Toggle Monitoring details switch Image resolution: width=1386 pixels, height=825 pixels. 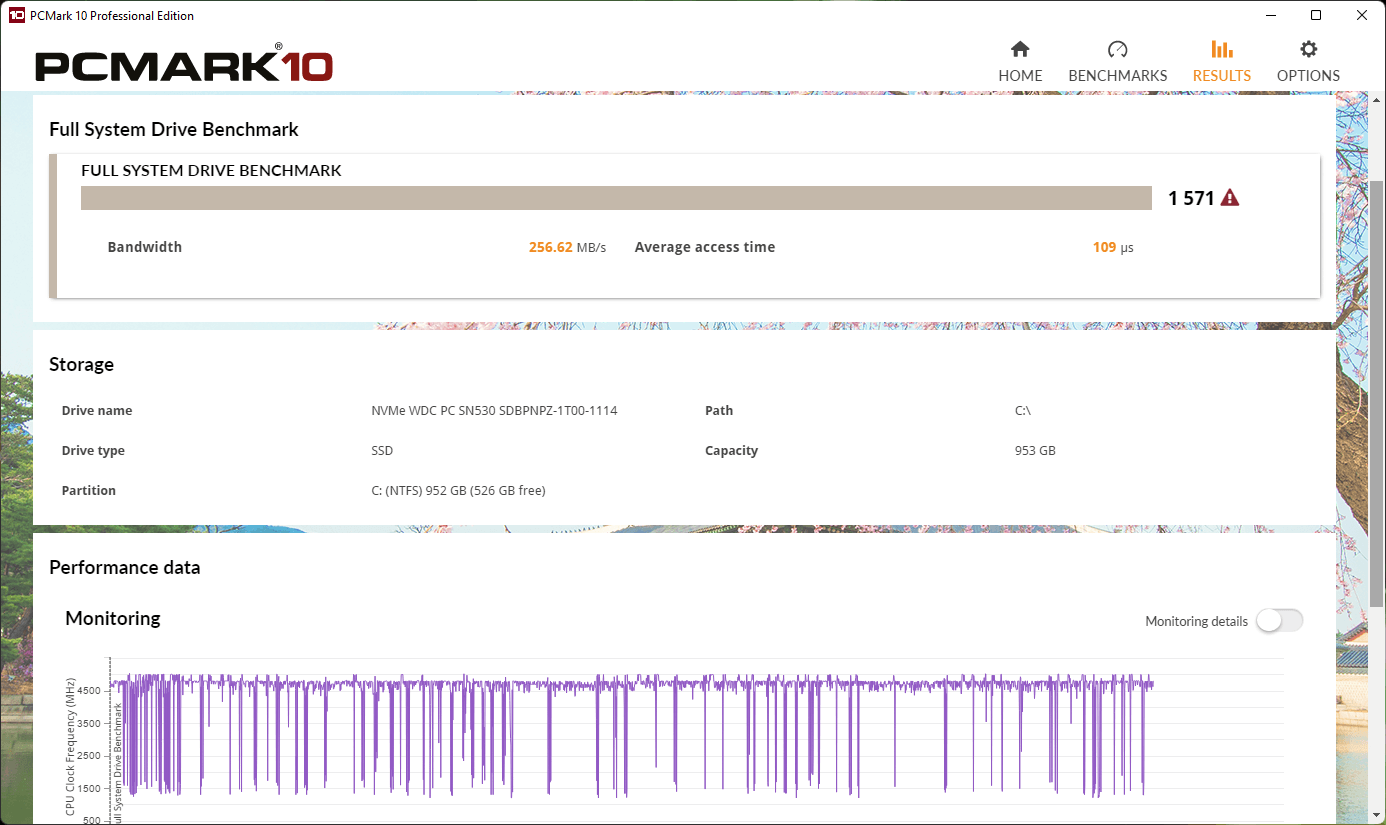pyautogui.click(x=1280, y=621)
